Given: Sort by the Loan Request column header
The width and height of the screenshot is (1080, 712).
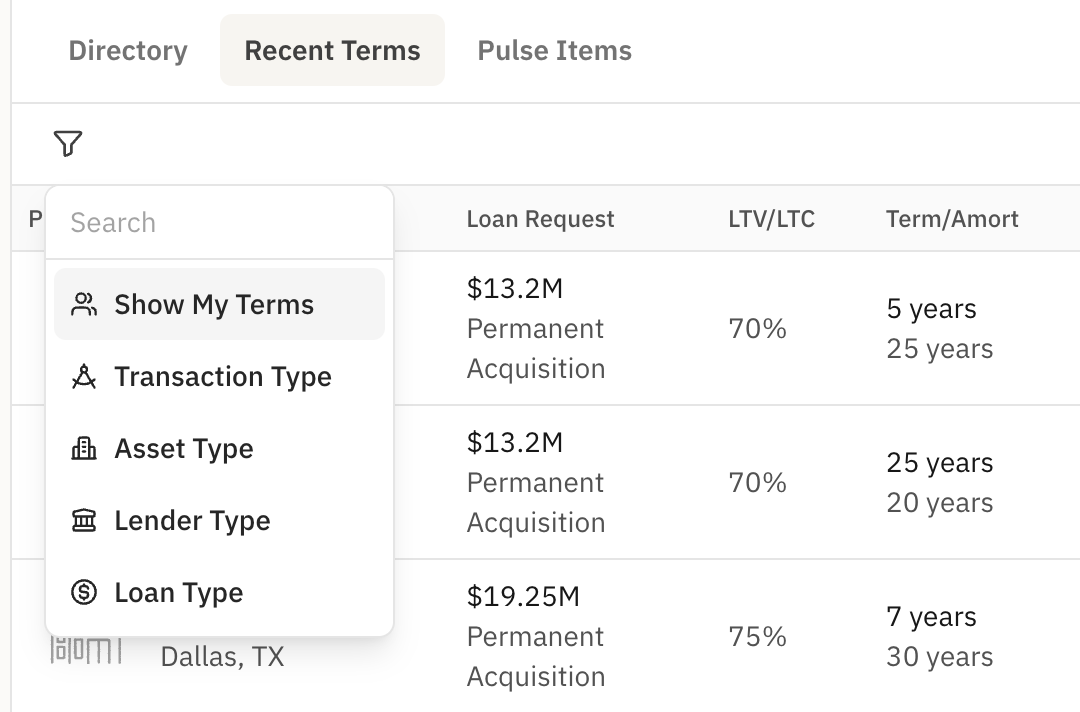Looking at the screenshot, I should tap(540, 219).
